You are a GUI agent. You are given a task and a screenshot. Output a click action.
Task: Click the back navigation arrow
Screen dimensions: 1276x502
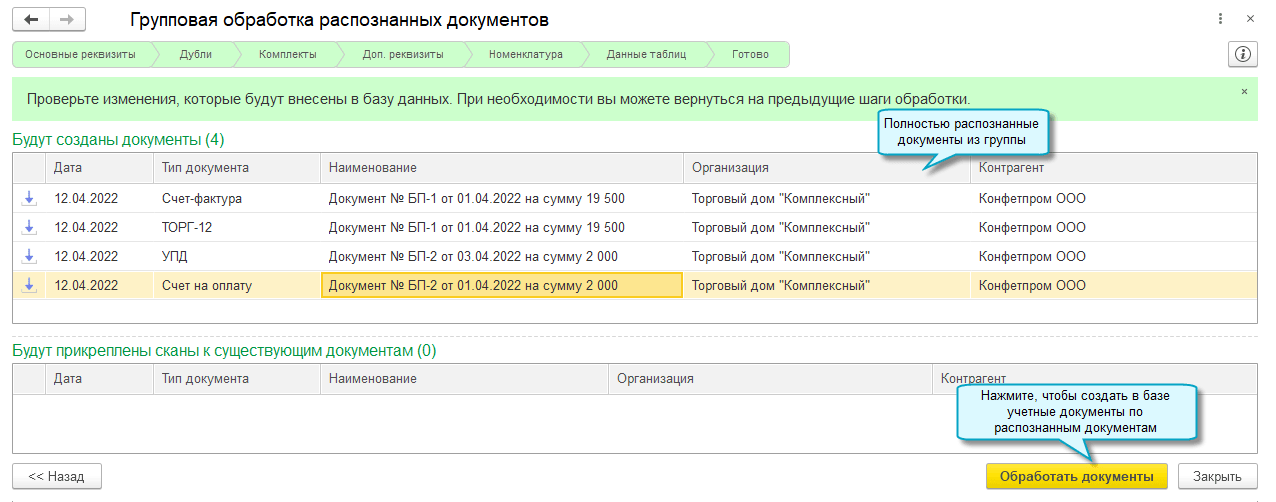[x=32, y=20]
